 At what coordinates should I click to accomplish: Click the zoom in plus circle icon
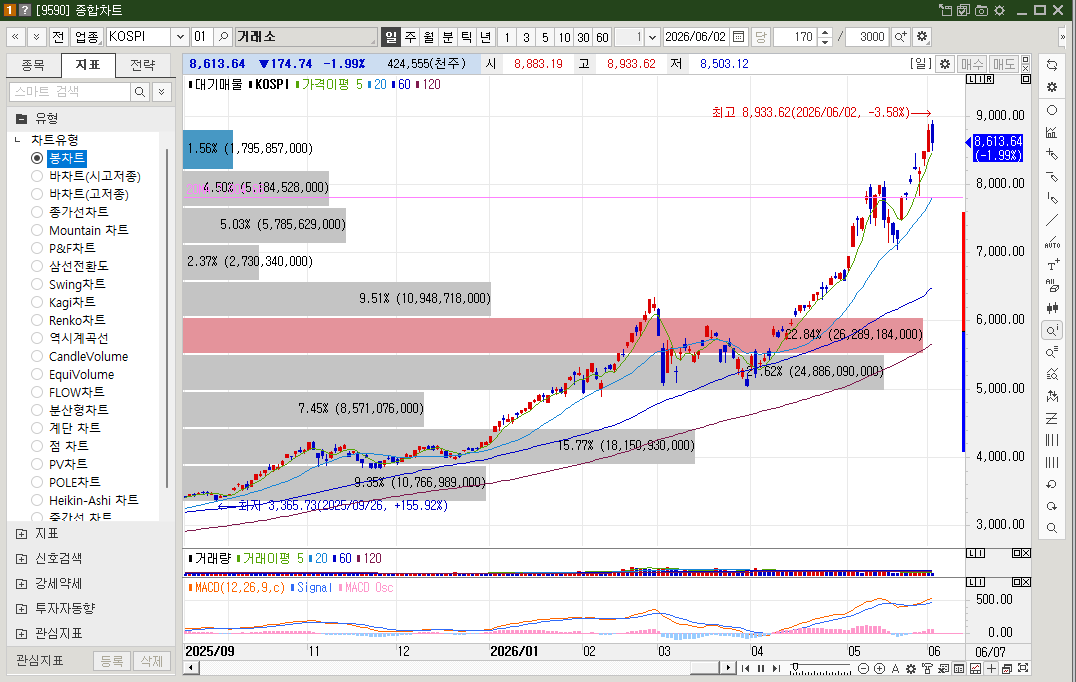879,668
